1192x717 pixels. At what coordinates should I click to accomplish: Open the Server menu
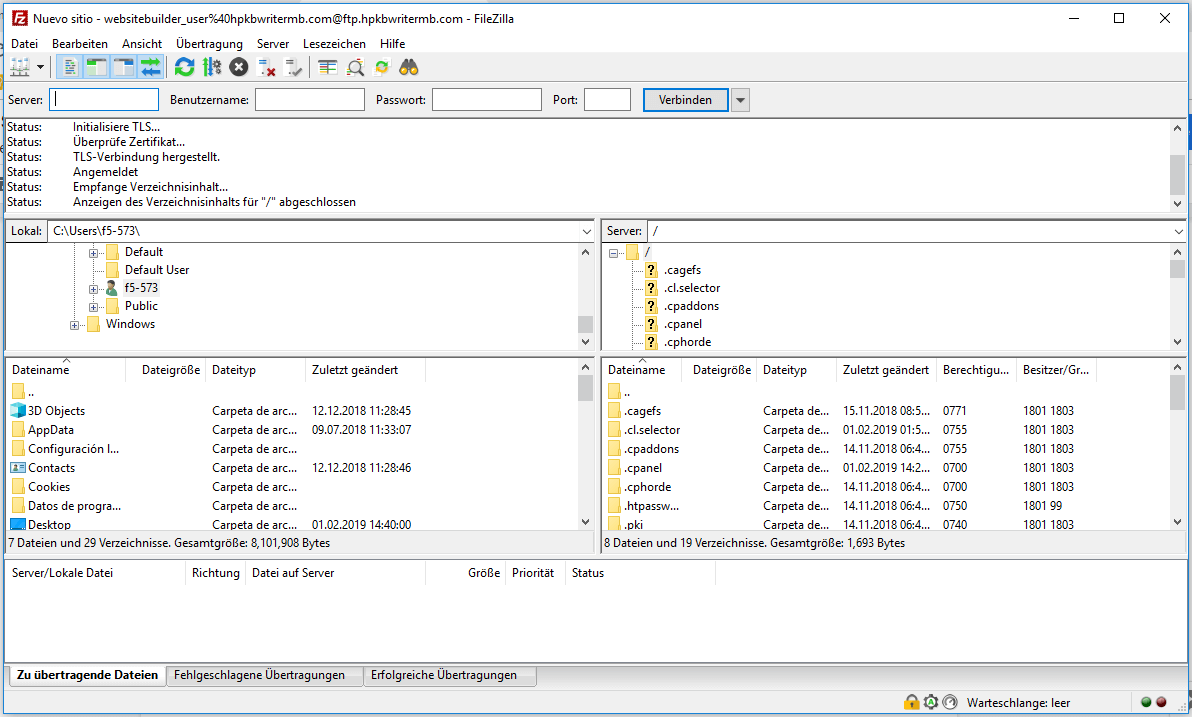[273, 44]
